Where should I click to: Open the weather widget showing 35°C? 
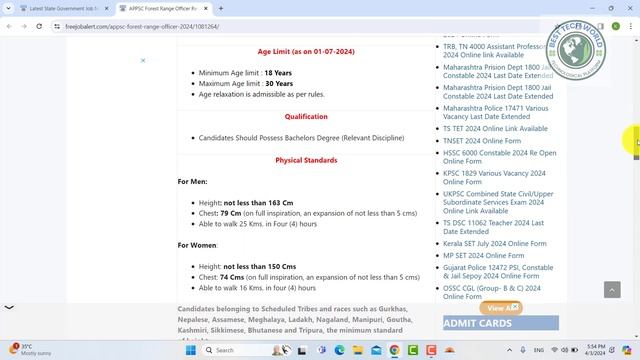[31, 349]
